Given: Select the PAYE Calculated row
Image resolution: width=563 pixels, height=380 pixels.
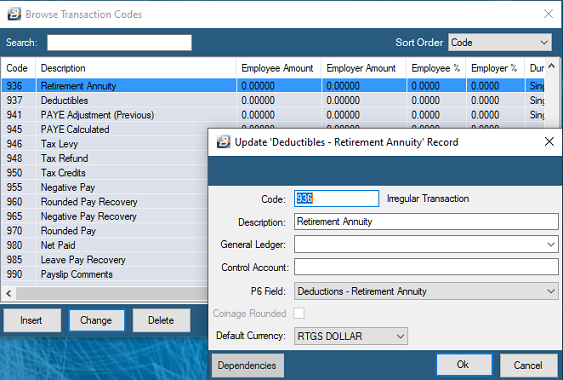Looking at the screenshot, I should [x=105, y=129].
